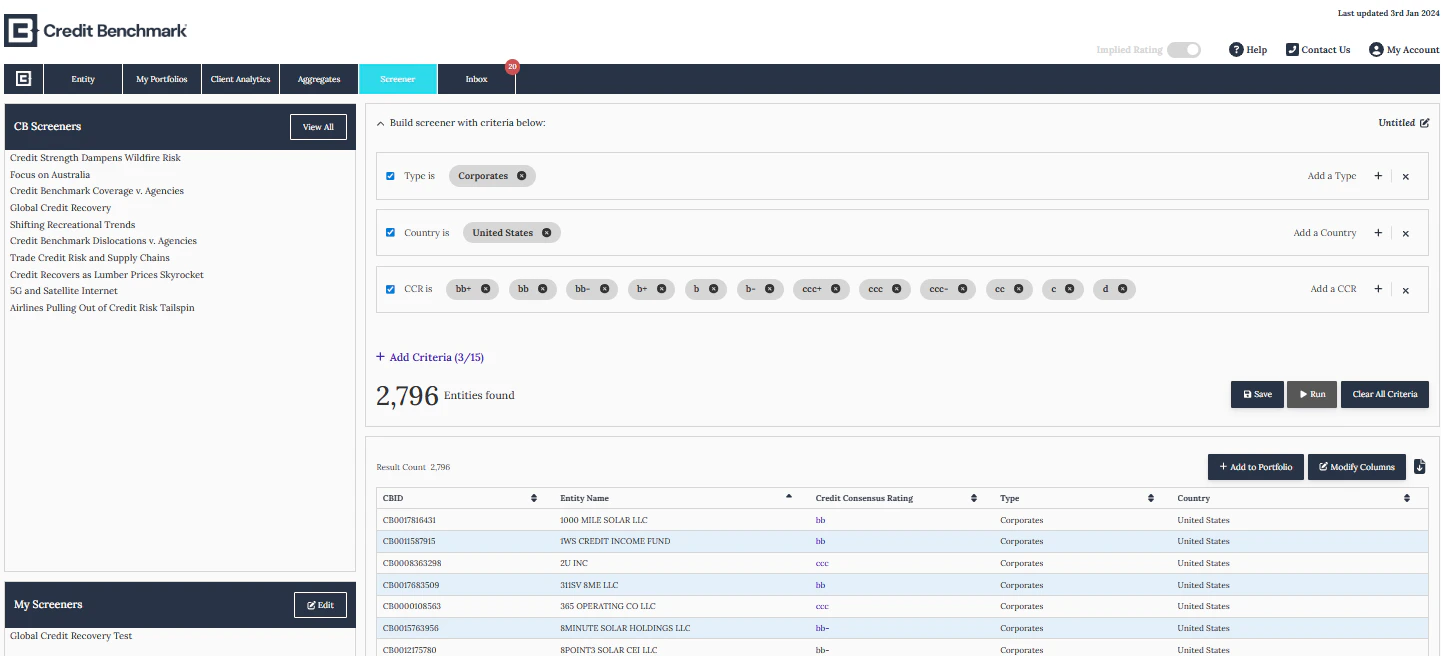Delete the Country criteria row

tap(1405, 234)
